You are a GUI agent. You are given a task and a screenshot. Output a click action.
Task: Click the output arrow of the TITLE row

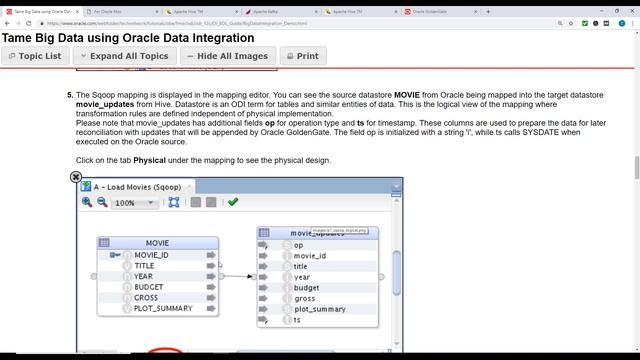click(211, 266)
